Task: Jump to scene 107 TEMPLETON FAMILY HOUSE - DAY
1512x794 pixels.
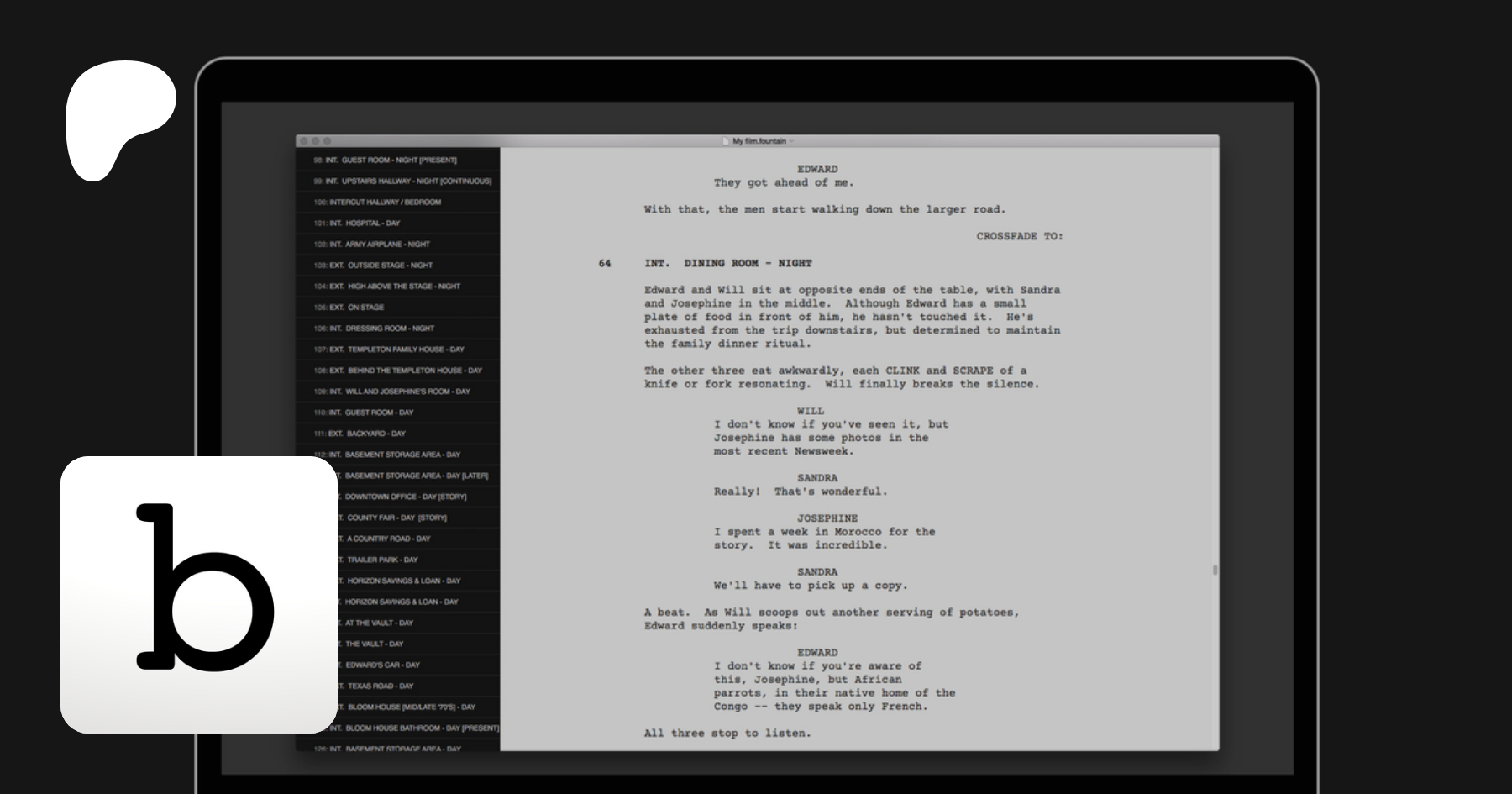Action: pyautogui.click(x=389, y=350)
